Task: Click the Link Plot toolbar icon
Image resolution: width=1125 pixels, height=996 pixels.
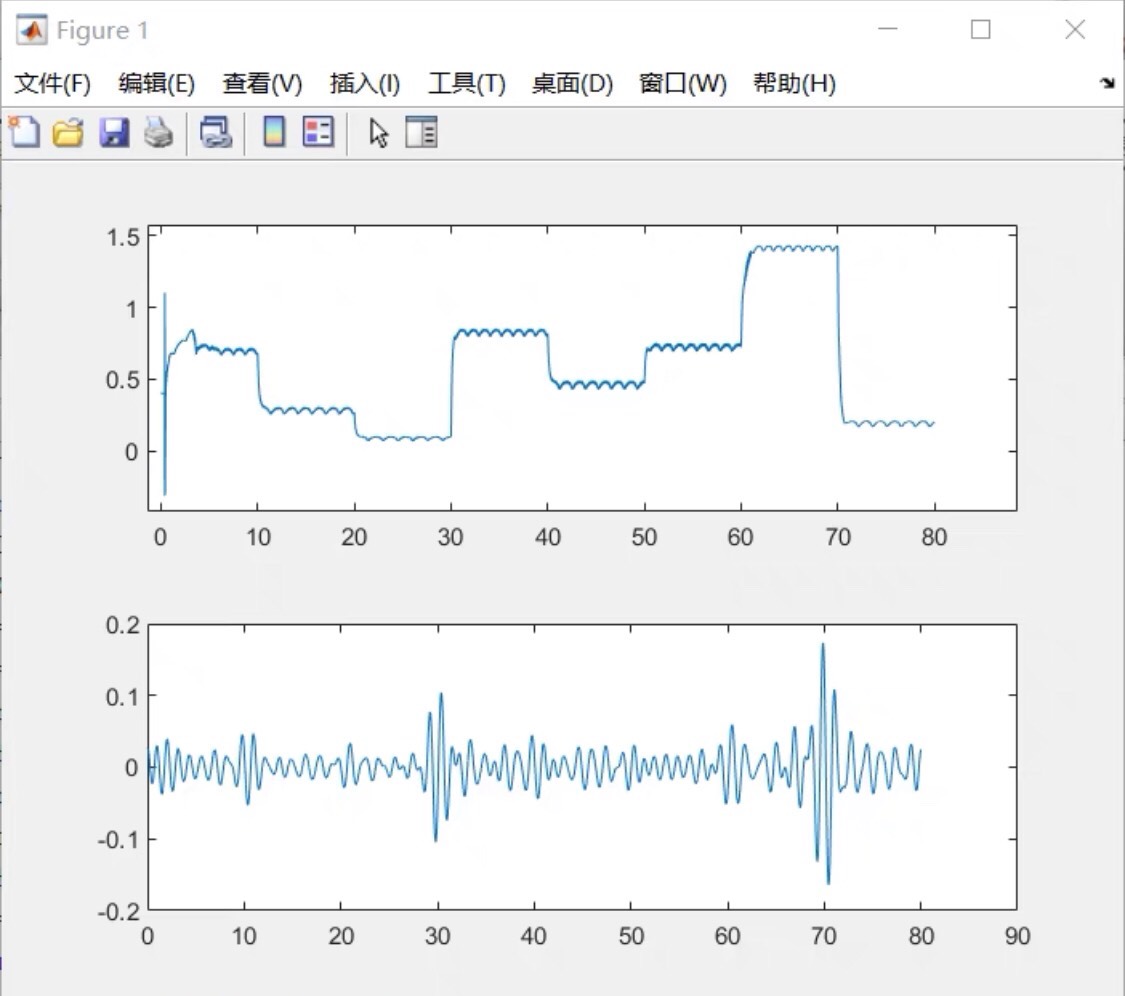Action: click(x=216, y=133)
